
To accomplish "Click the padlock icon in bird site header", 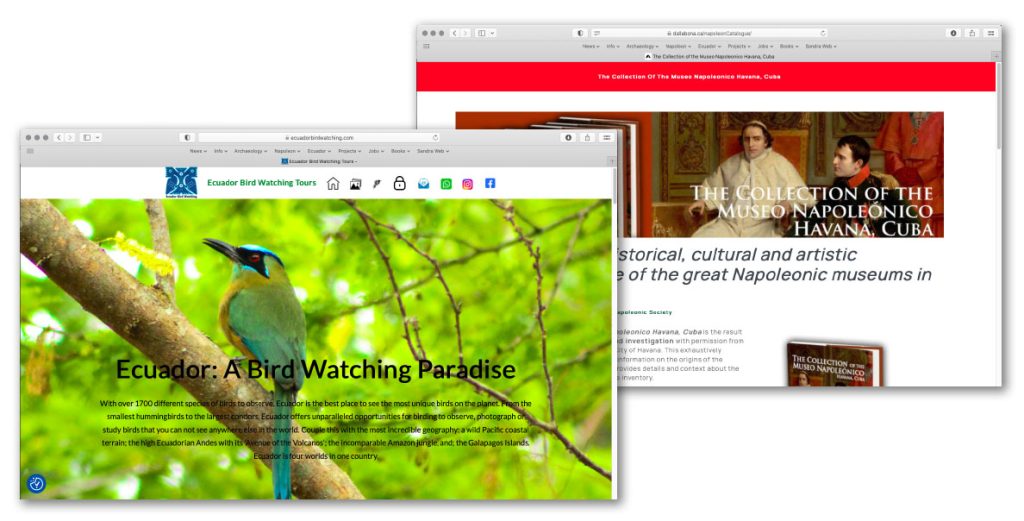I will click(400, 183).
